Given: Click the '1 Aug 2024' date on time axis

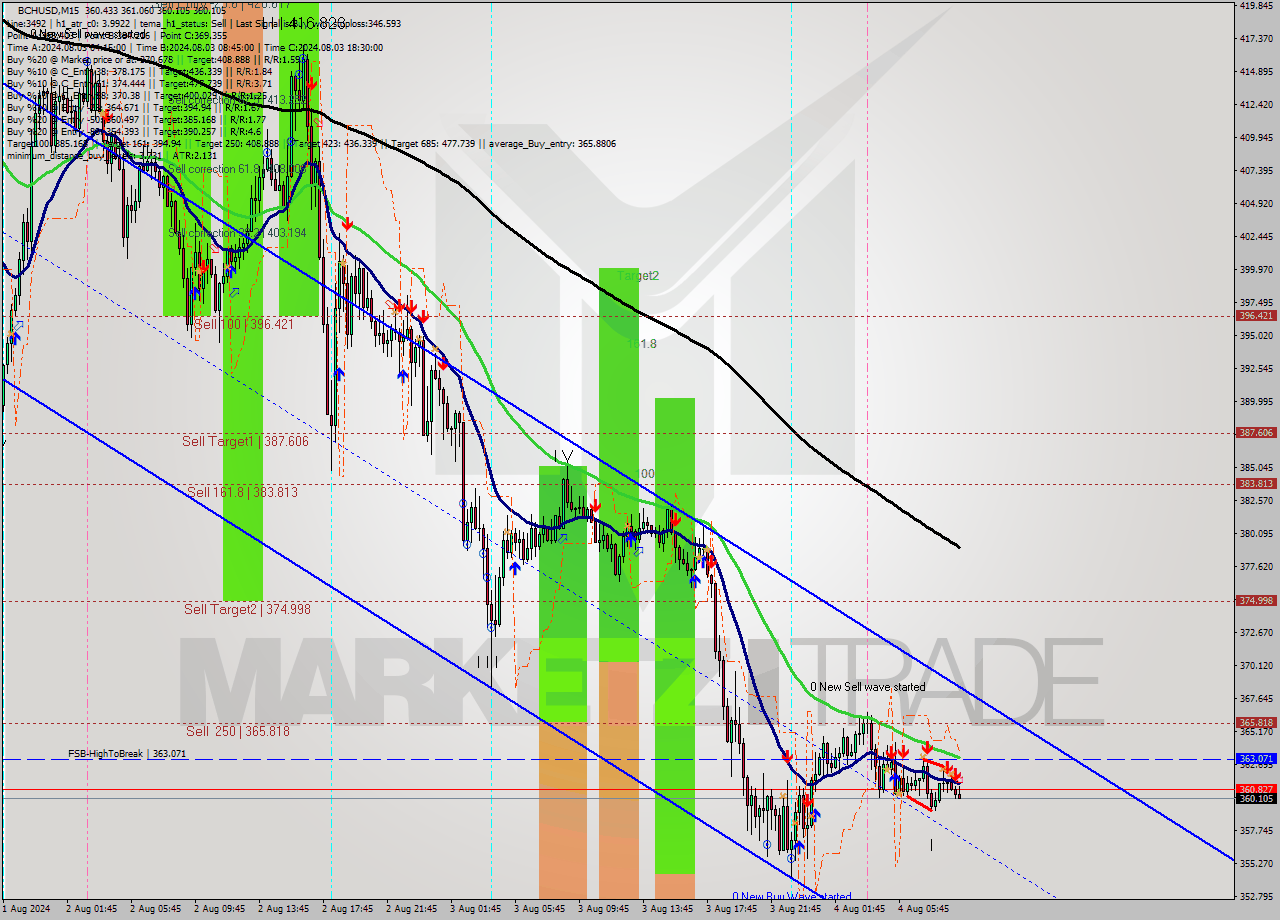Looking at the screenshot, I should [x=25, y=909].
